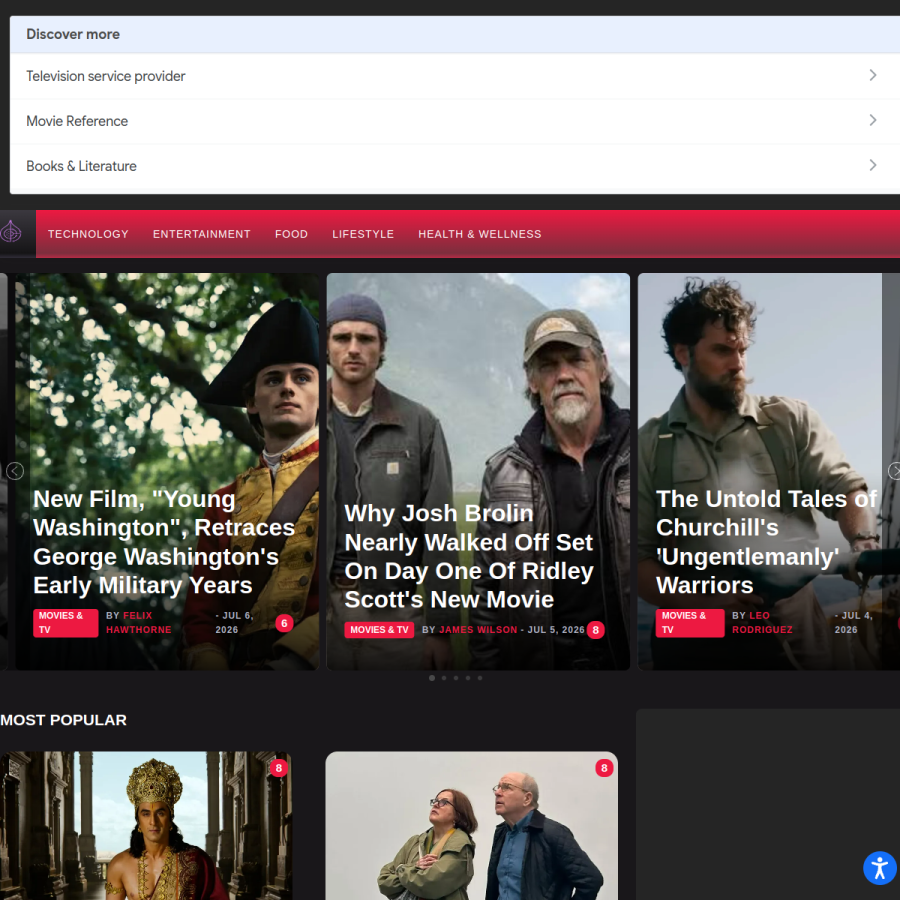Expand Movie Reference chevron

[x=872, y=121]
